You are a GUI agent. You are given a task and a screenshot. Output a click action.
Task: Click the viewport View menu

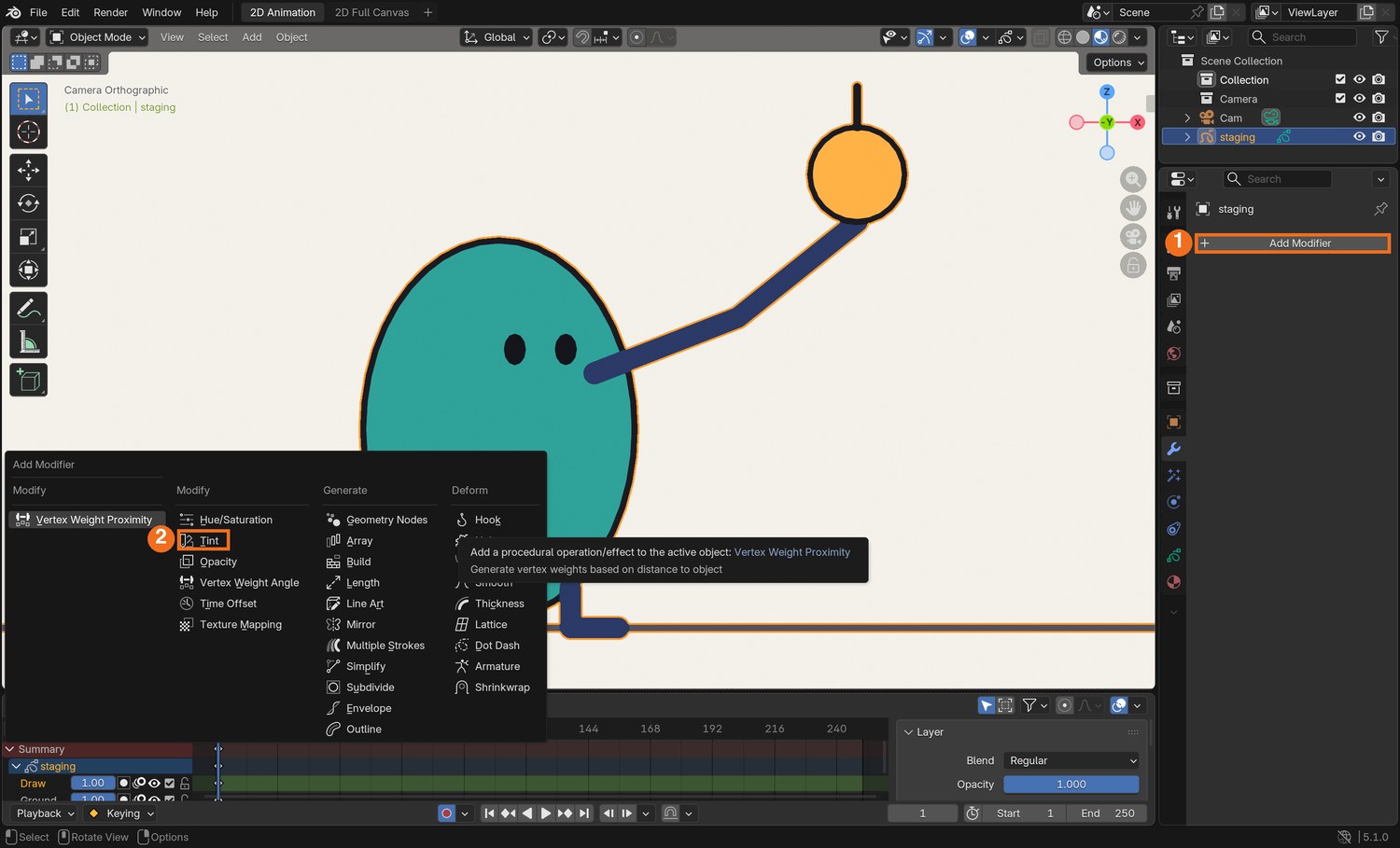[172, 37]
